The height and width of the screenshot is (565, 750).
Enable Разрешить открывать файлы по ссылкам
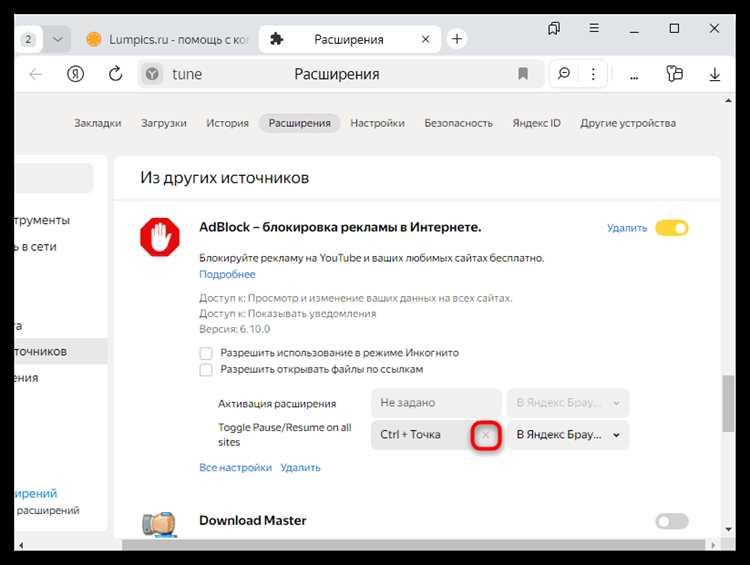coord(206,370)
